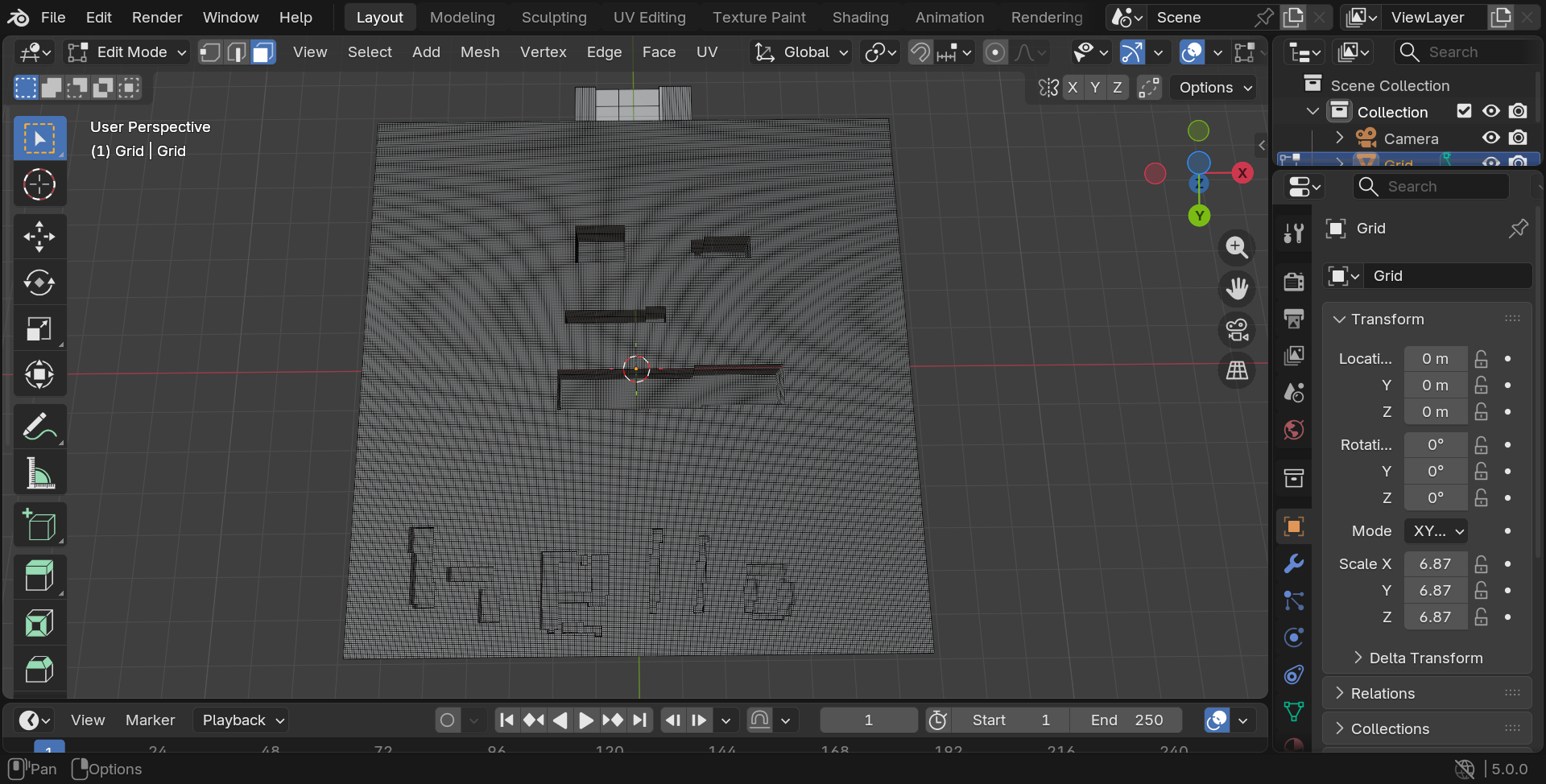Image resolution: width=1546 pixels, height=784 pixels.
Task: Switch to face select mode
Action: click(x=263, y=52)
